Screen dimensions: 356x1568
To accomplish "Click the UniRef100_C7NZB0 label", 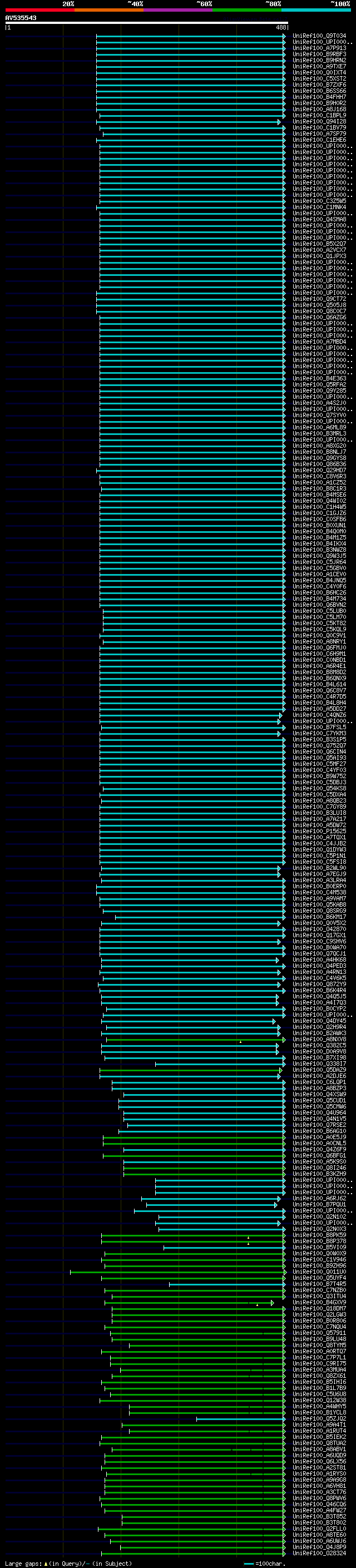I will click(x=319, y=1290).
